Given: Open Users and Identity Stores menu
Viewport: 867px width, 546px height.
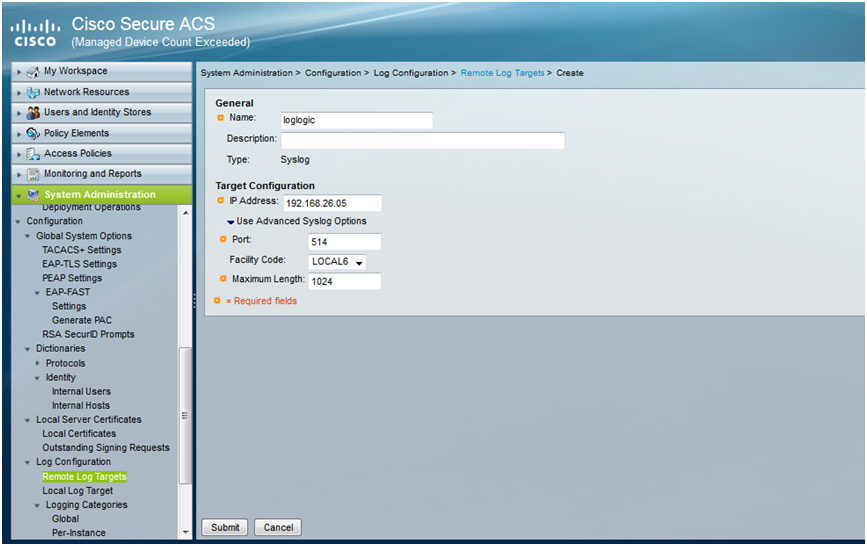Looking at the screenshot, I should click(102, 112).
